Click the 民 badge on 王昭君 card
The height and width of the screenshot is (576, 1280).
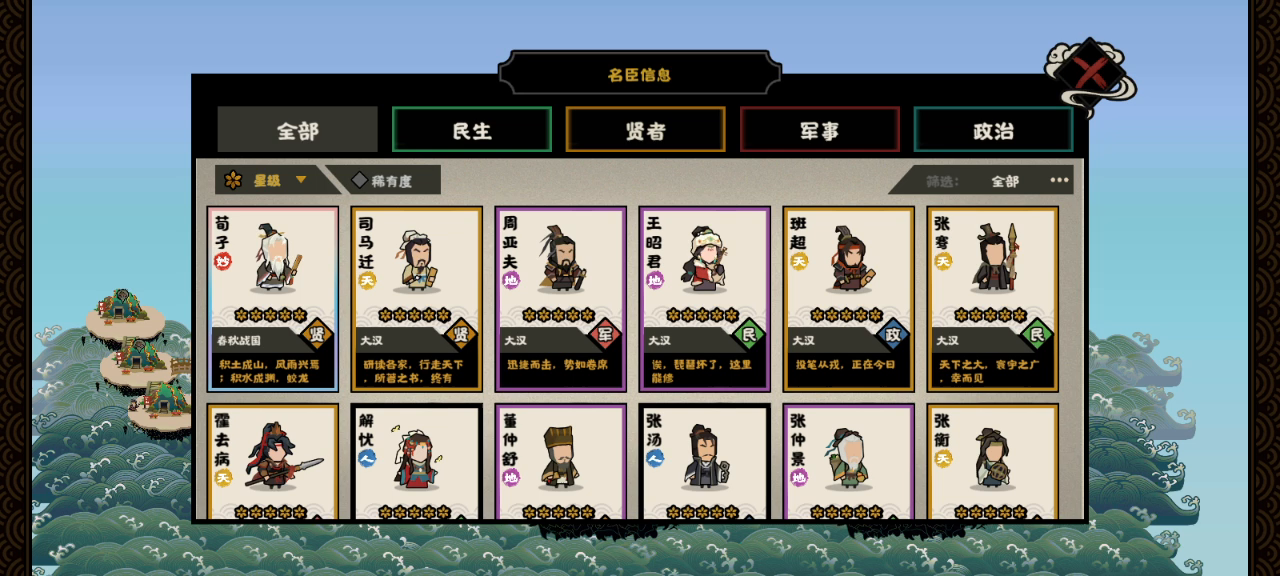(749, 335)
